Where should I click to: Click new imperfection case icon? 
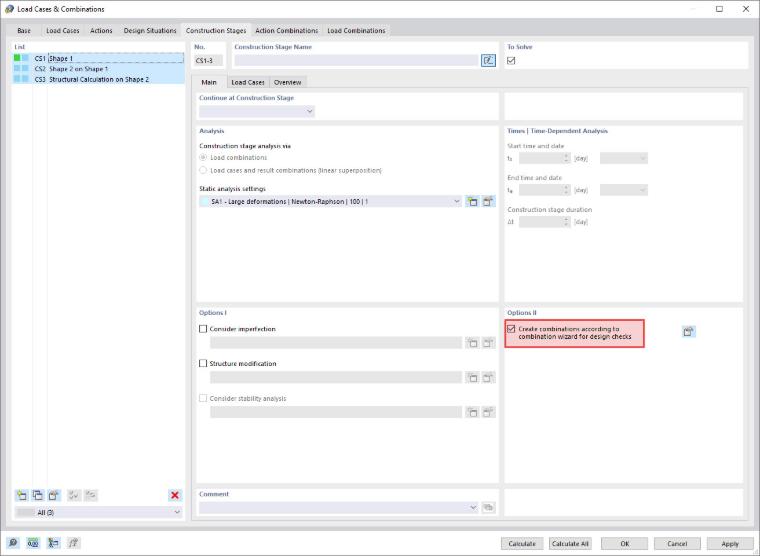tap(472, 343)
